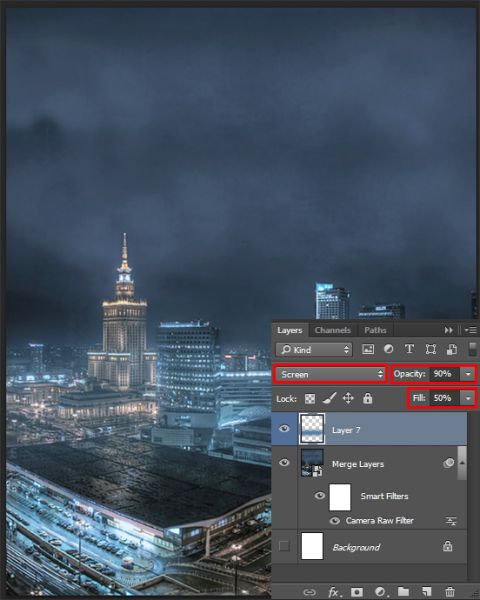
Task: Lock image pixels brush icon
Action: [329, 398]
